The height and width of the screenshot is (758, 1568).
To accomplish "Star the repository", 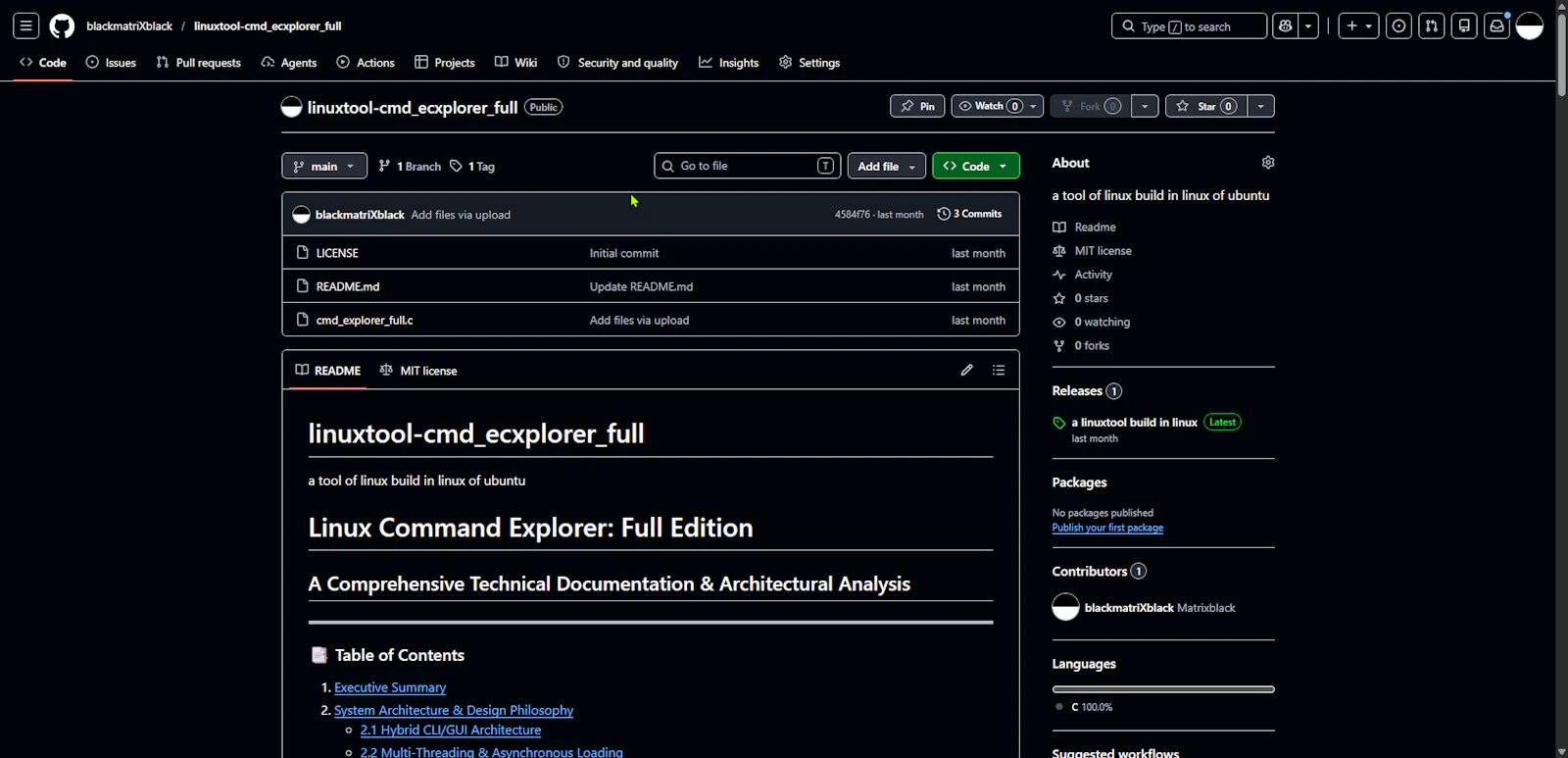I will (x=1206, y=106).
